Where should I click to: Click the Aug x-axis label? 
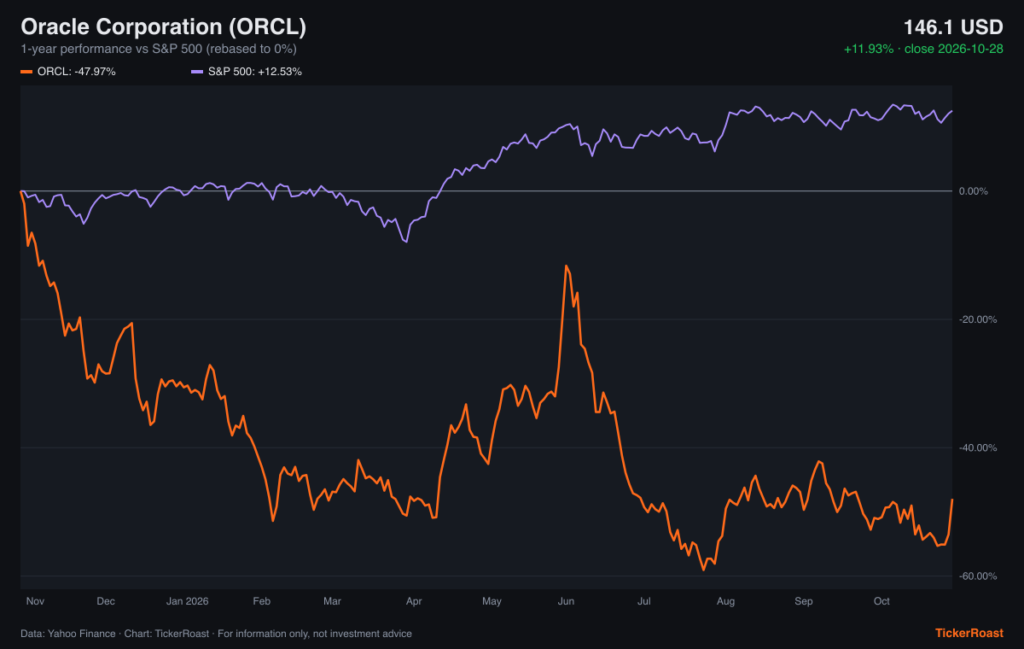click(x=726, y=601)
